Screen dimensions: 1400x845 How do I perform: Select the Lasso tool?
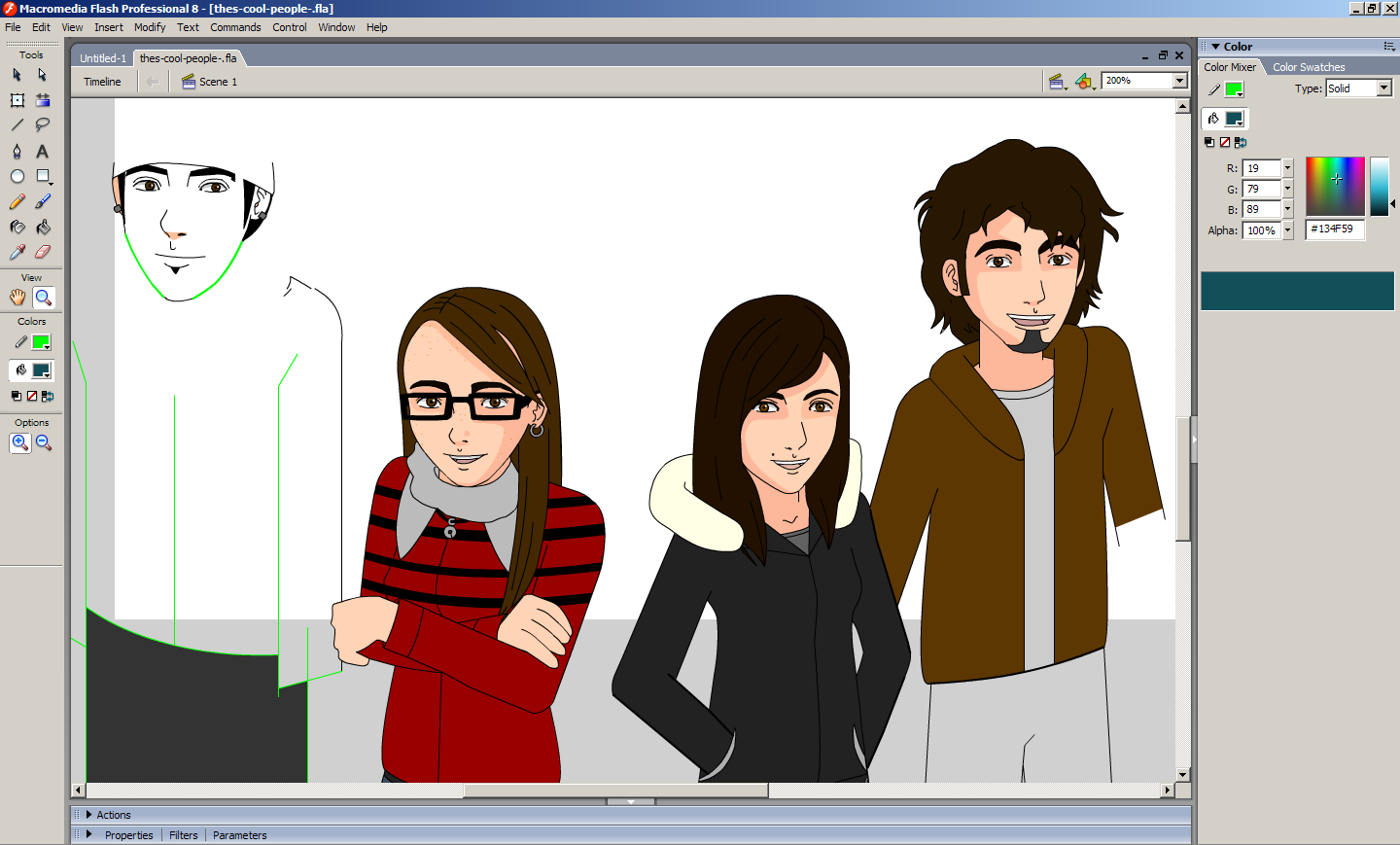click(42, 124)
